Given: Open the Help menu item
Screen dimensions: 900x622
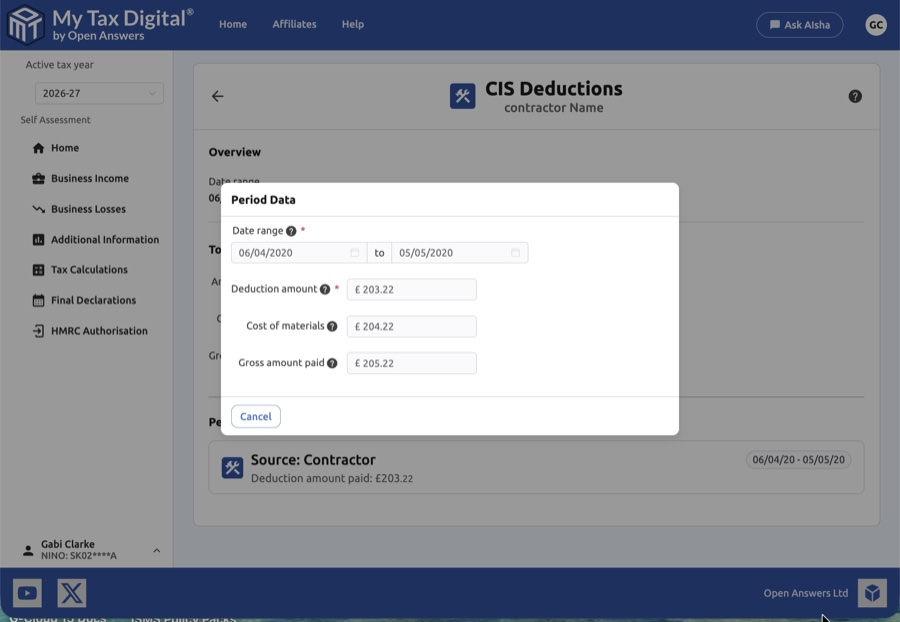Looking at the screenshot, I should 352,24.
